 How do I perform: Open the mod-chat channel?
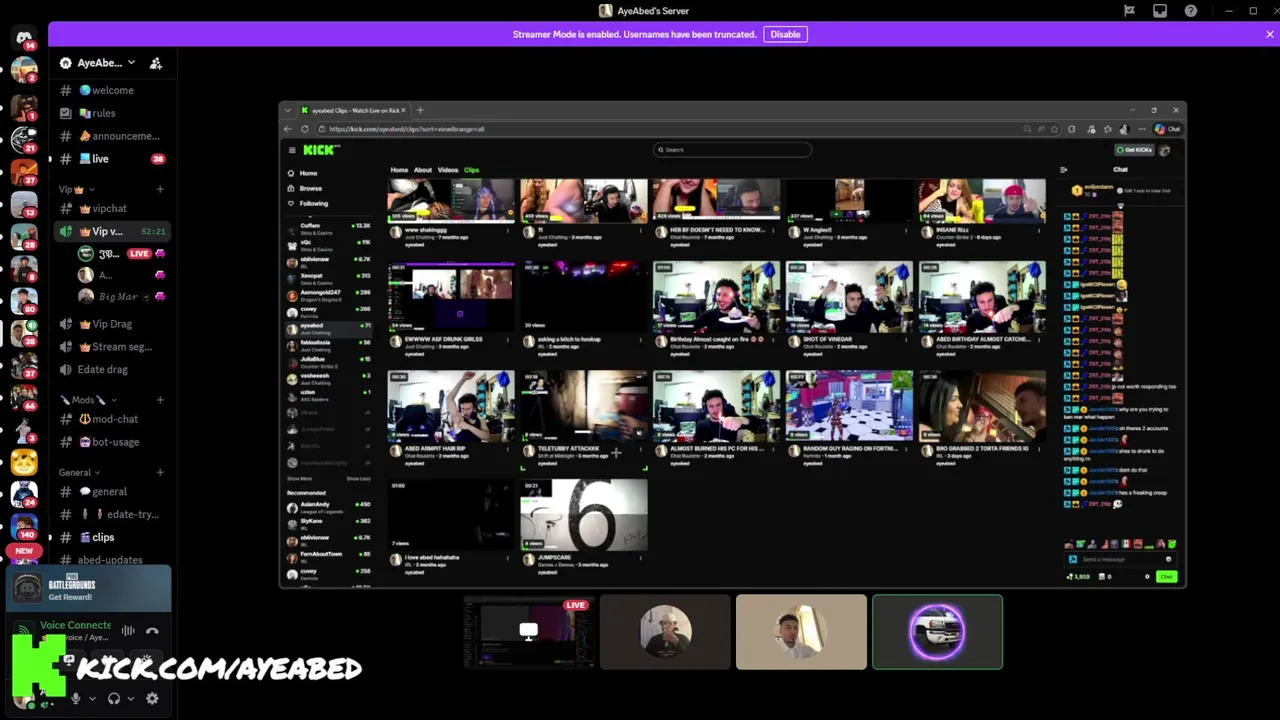(110, 419)
